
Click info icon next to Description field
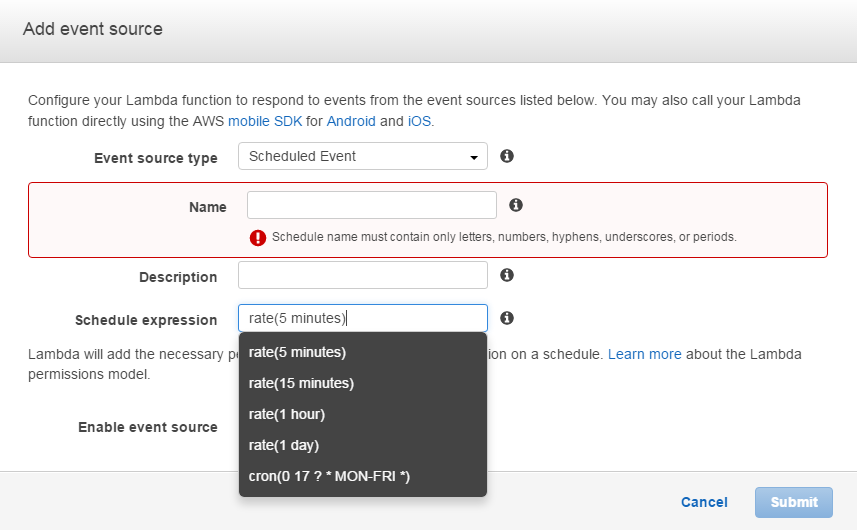507,275
